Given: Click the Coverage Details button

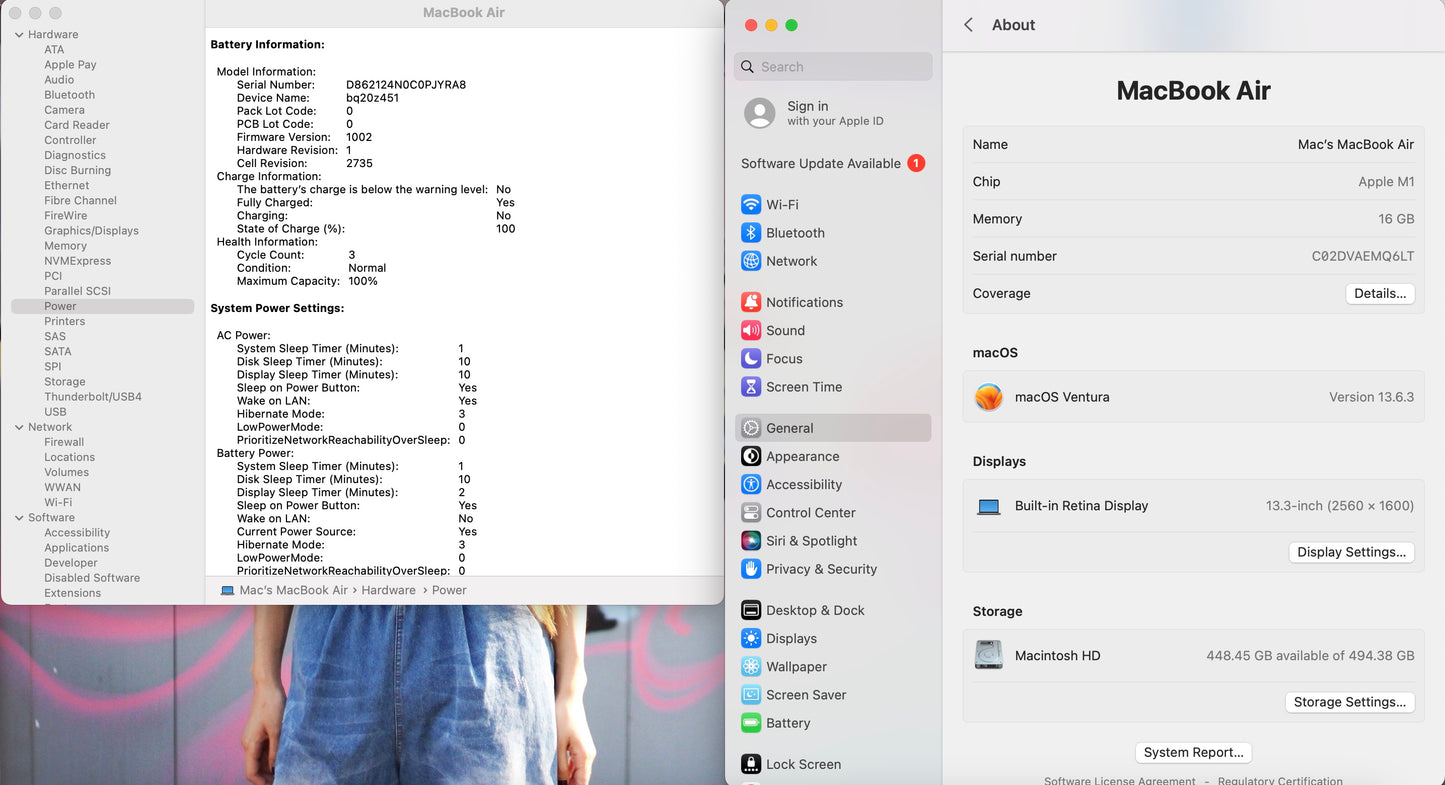Looking at the screenshot, I should click(x=1379, y=294).
